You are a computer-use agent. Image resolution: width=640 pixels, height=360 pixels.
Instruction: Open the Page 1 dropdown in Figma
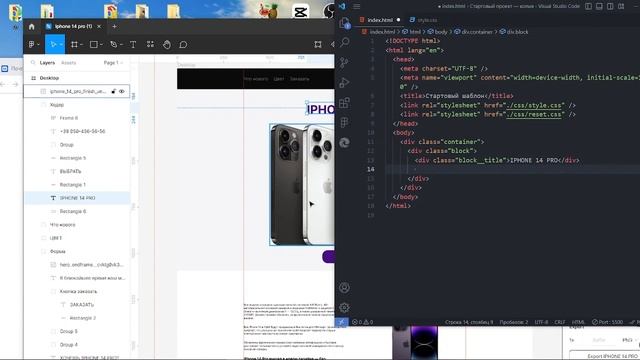113,63
